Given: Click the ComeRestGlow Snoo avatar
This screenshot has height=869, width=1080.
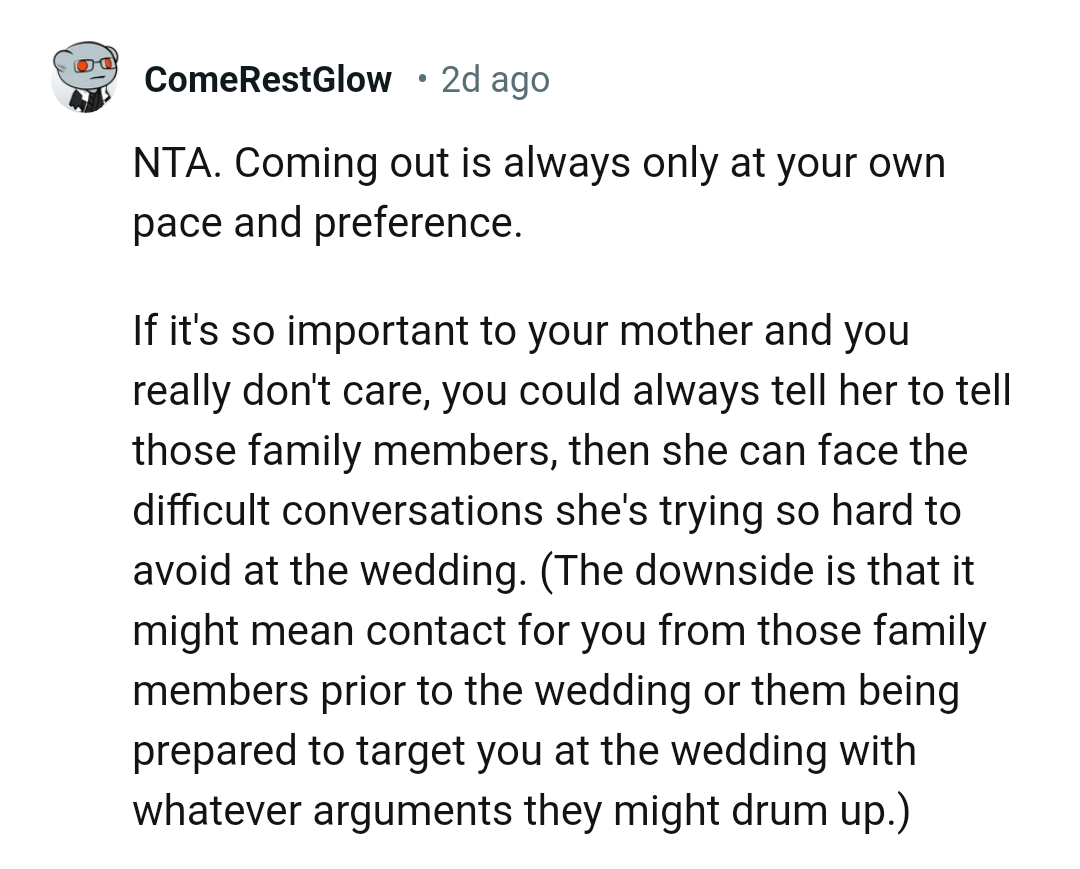Looking at the screenshot, I should (84, 77).
